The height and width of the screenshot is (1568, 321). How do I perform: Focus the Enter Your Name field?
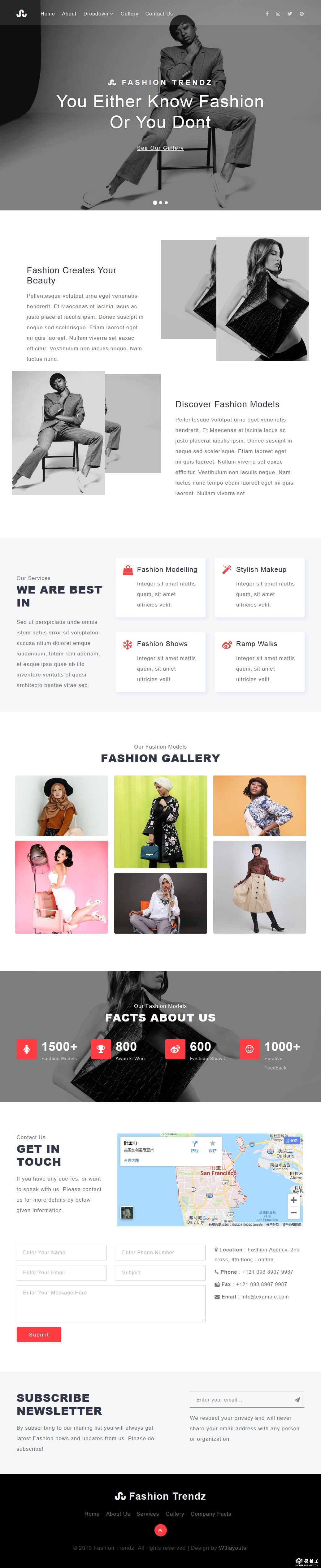[62, 1252]
